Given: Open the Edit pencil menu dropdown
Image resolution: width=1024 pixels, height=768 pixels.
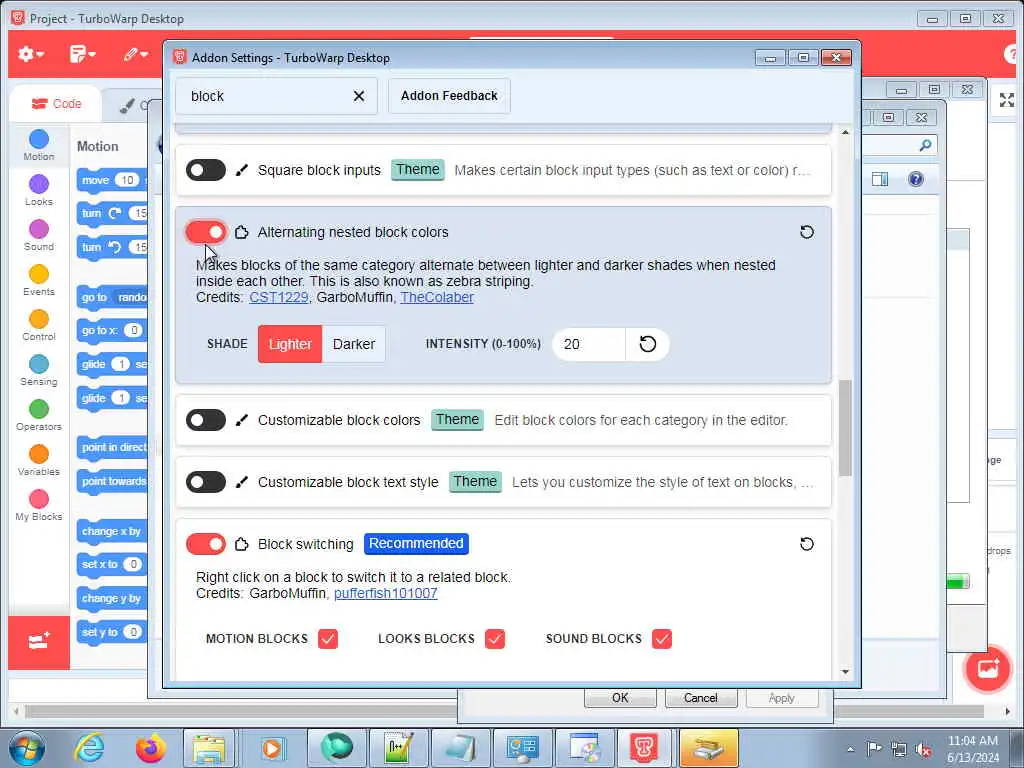Looking at the screenshot, I should point(135,54).
